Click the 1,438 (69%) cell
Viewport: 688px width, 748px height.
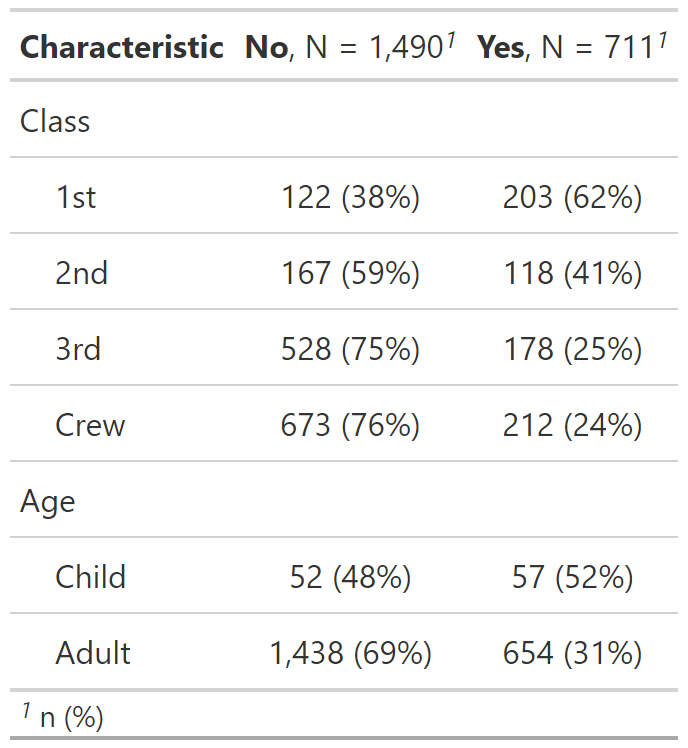(350, 653)
